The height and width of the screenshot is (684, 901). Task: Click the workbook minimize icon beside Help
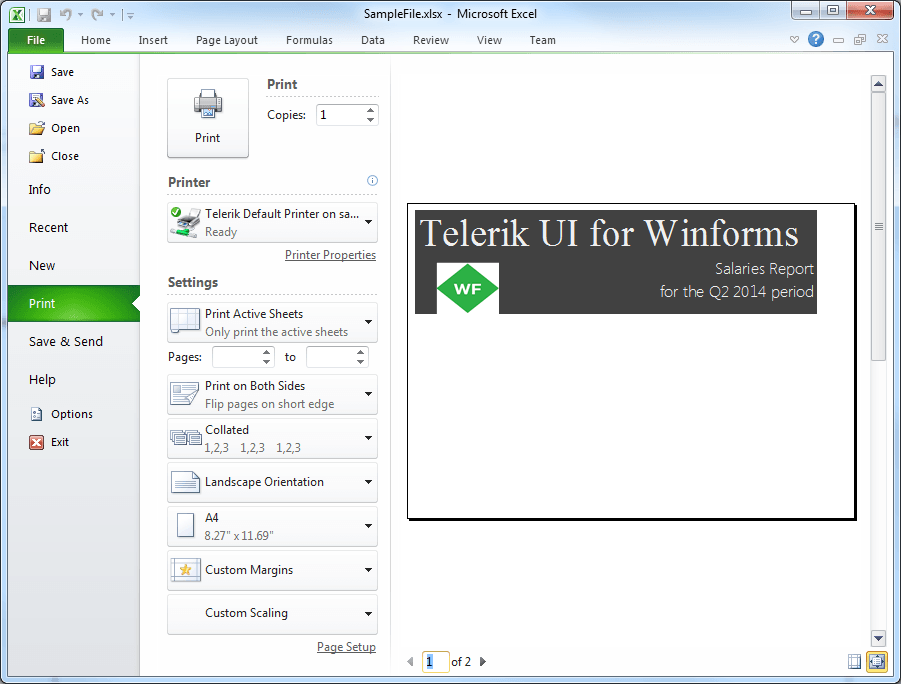838,40
